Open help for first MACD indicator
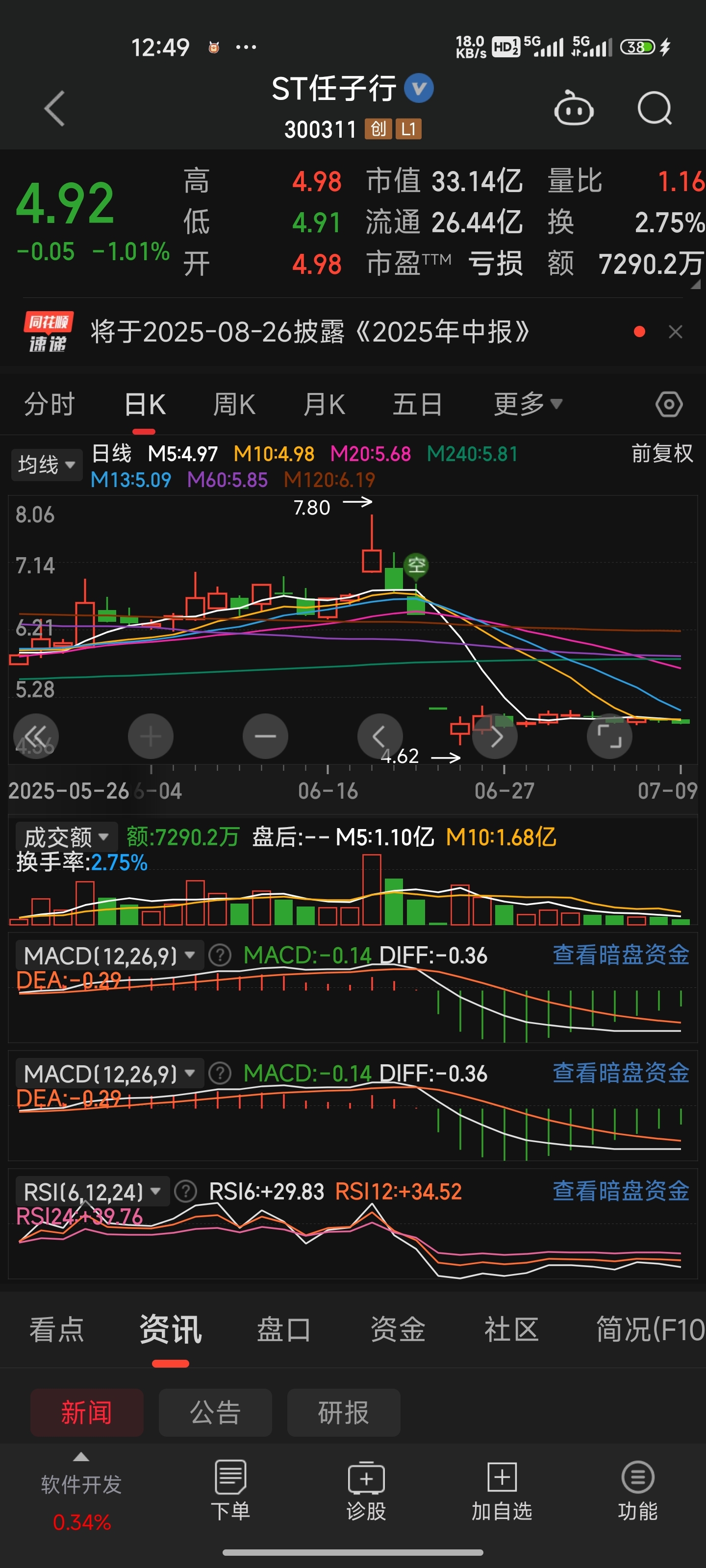 [219, 955]
